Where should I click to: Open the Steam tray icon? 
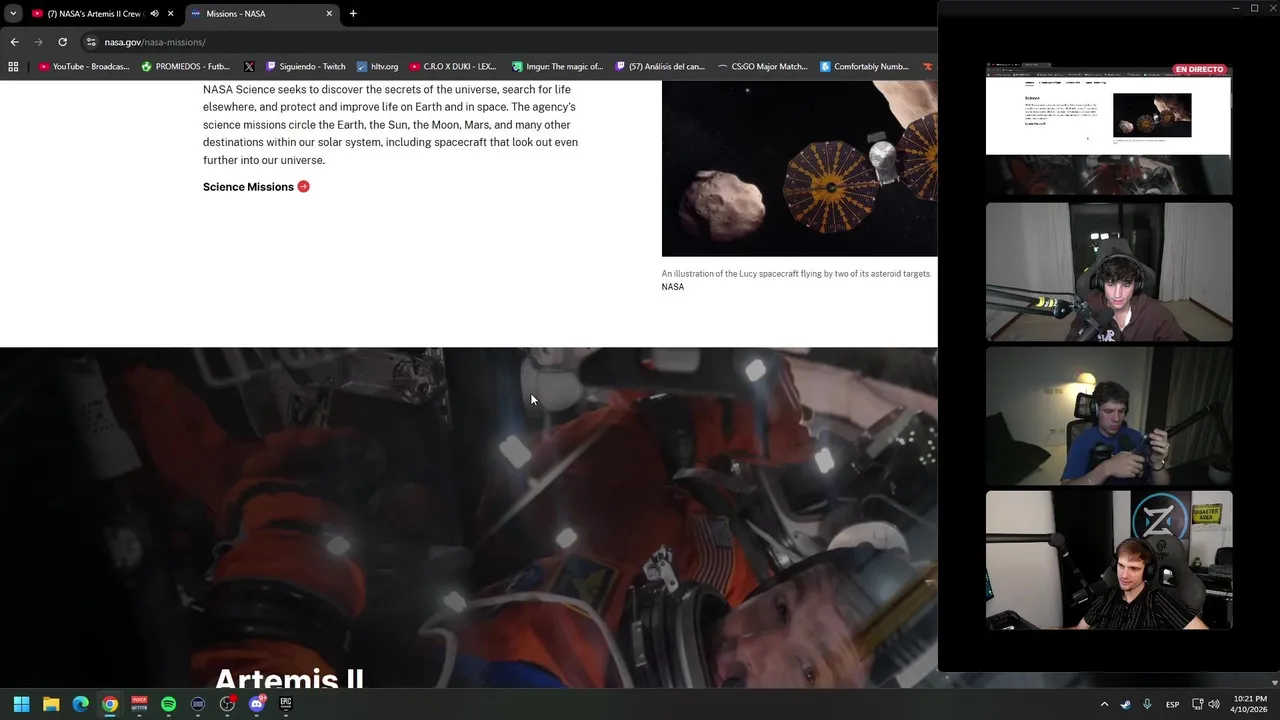tap(1126, 704)
